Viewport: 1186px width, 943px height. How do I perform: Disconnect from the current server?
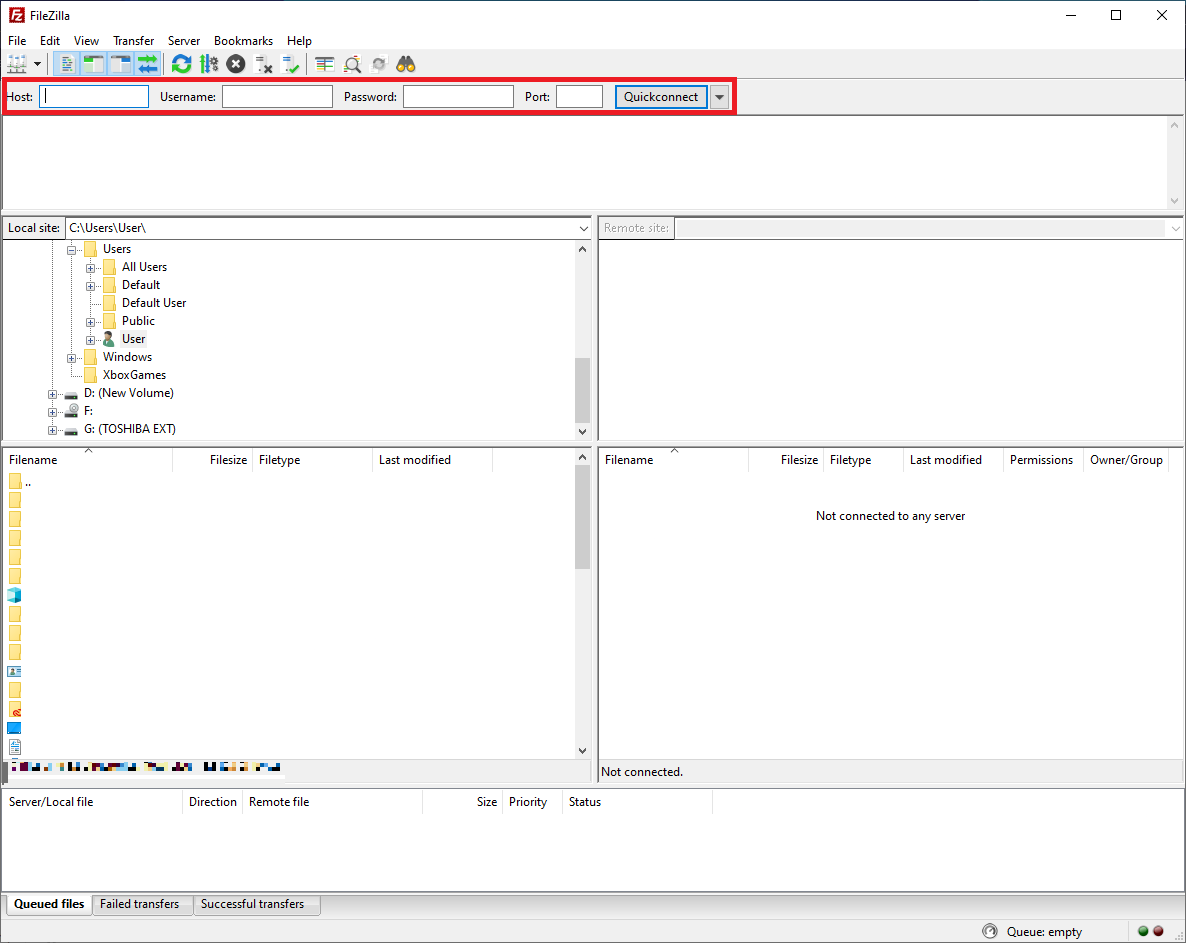pos(263,64)
